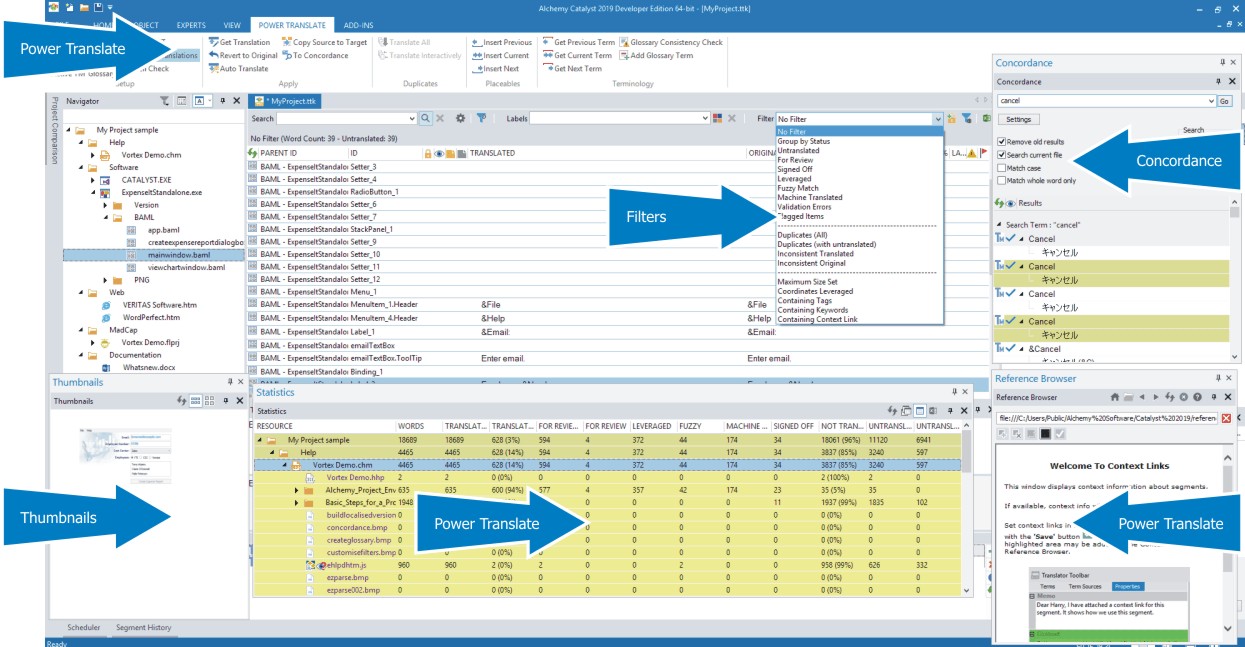Click the Reference Browser URL field
The image size is (1245, 647).
(1108, 417)
